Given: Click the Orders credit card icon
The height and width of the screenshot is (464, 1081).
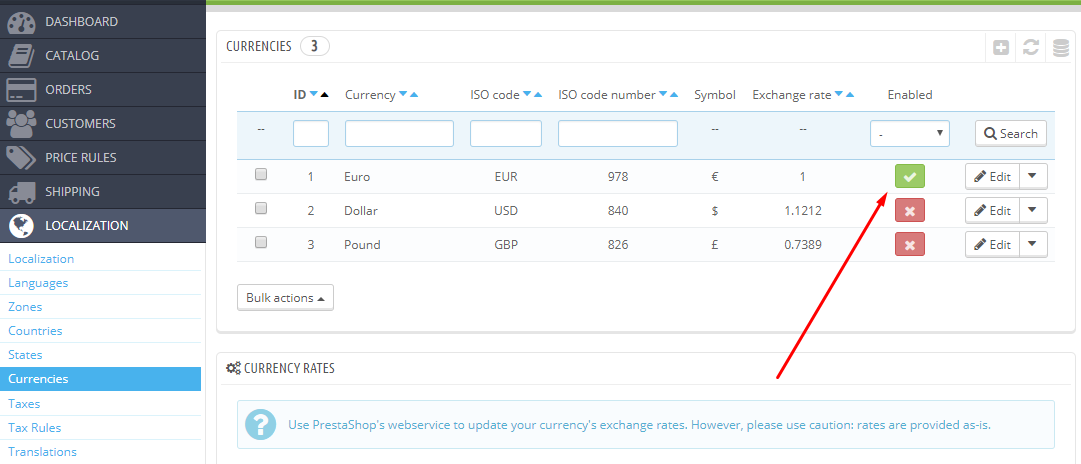Looking at the screenshot, I should 21,90.
